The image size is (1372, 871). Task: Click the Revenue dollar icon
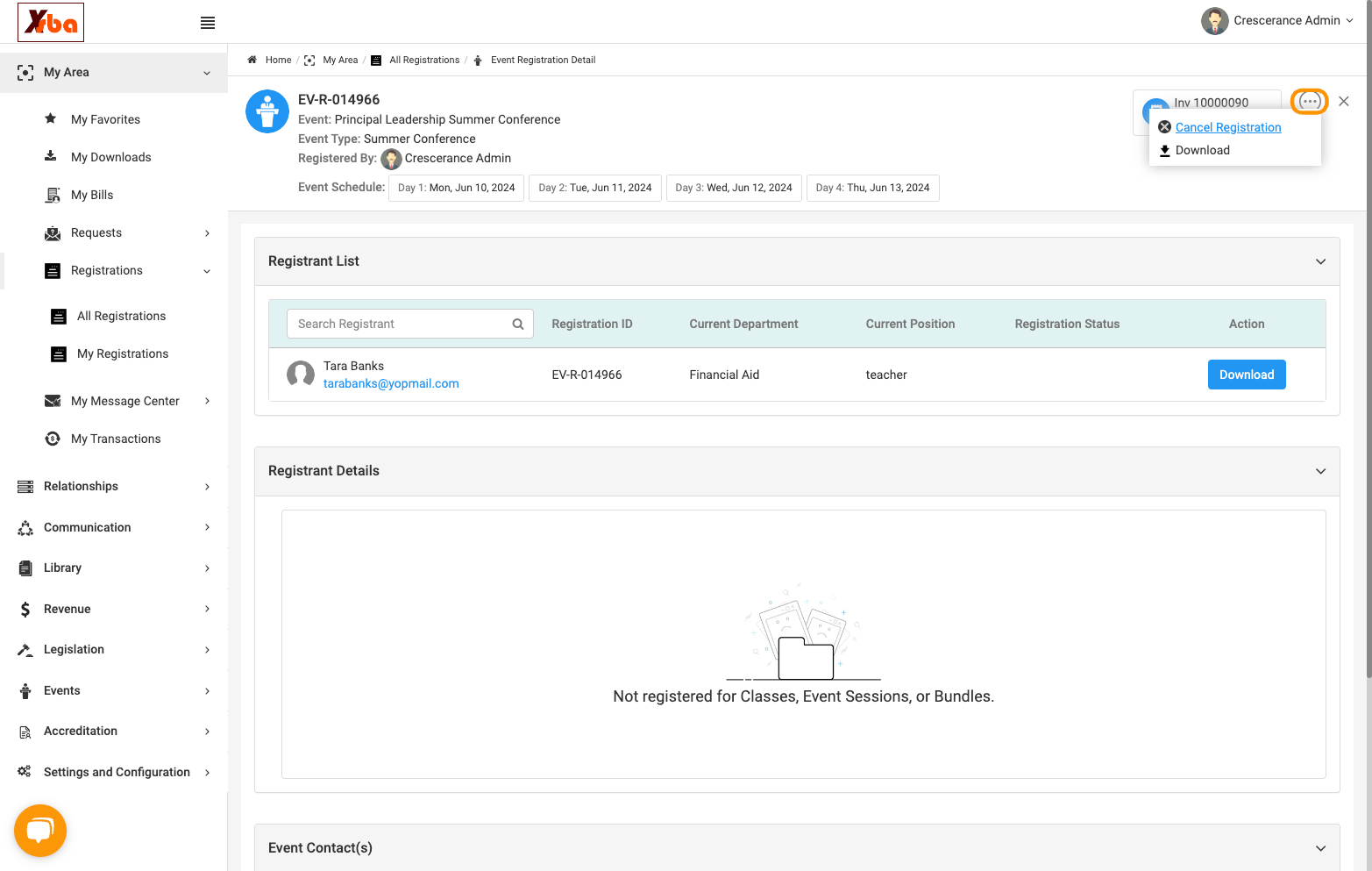coord(25,609)
